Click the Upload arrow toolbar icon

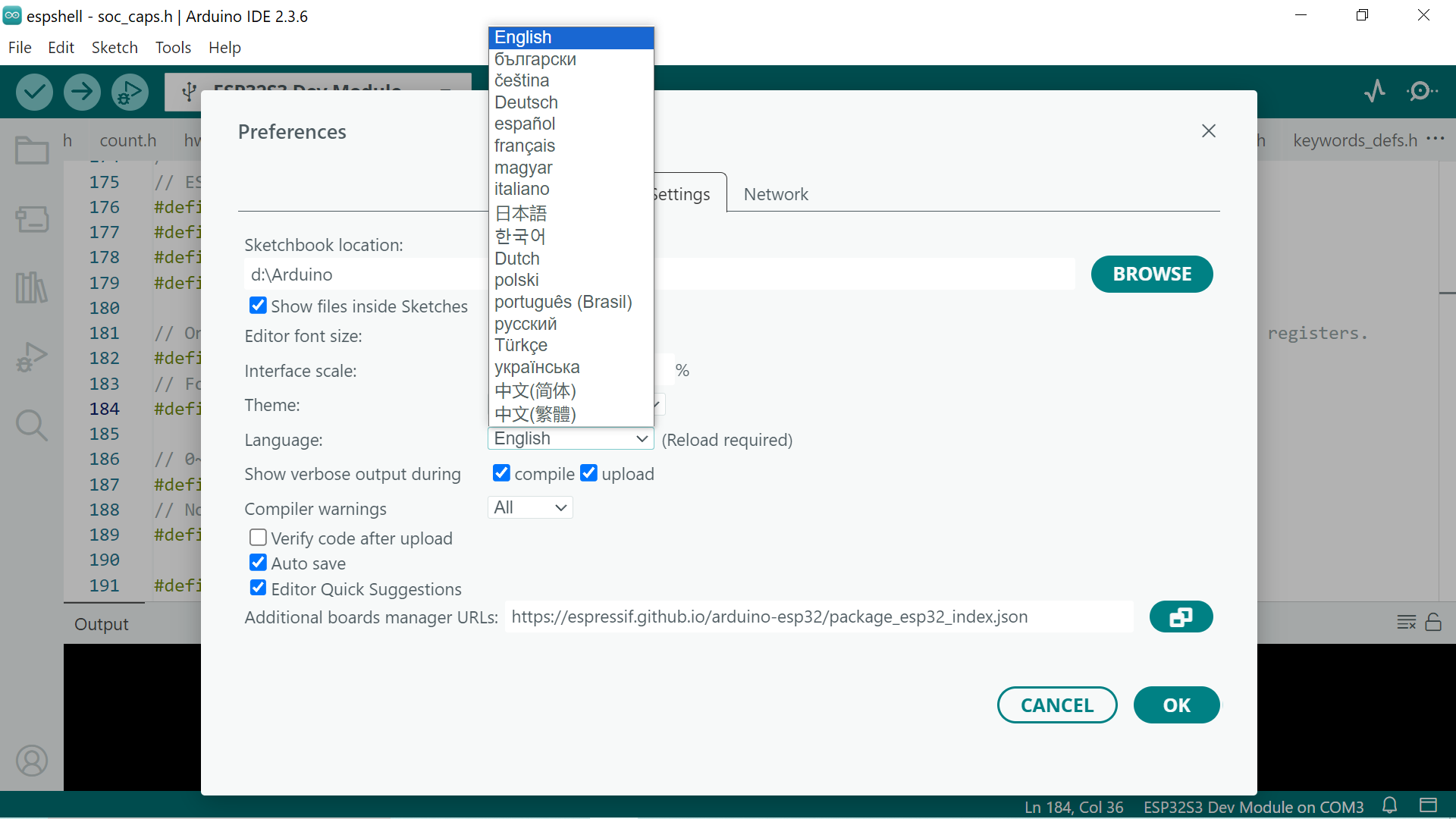coord(82,93)
